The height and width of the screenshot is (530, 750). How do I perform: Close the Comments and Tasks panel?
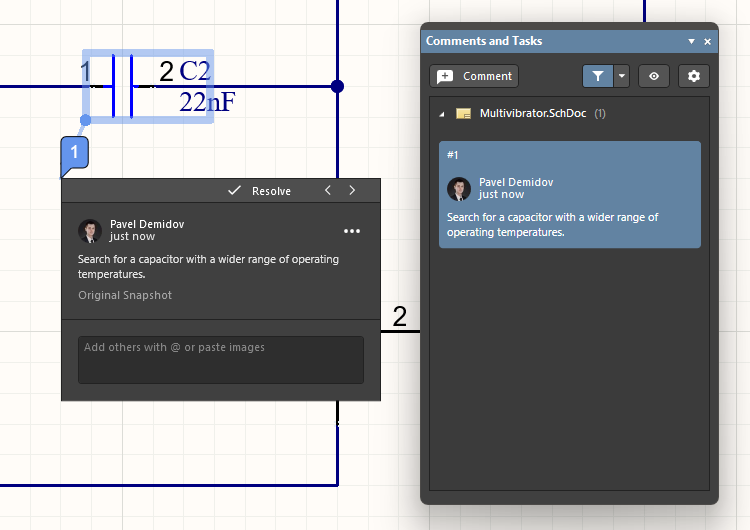click(x=707, y=42)
